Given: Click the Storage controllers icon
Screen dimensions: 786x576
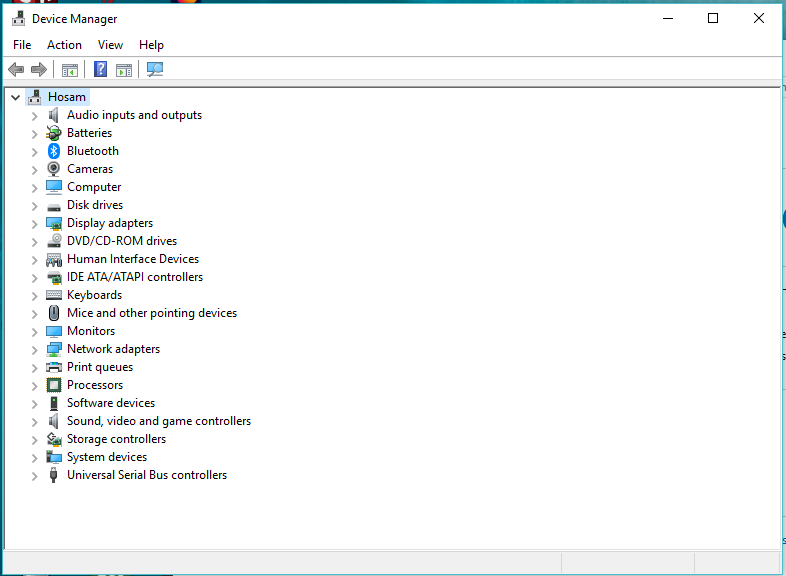Looking at the screenshot, I should click(54, 439).
